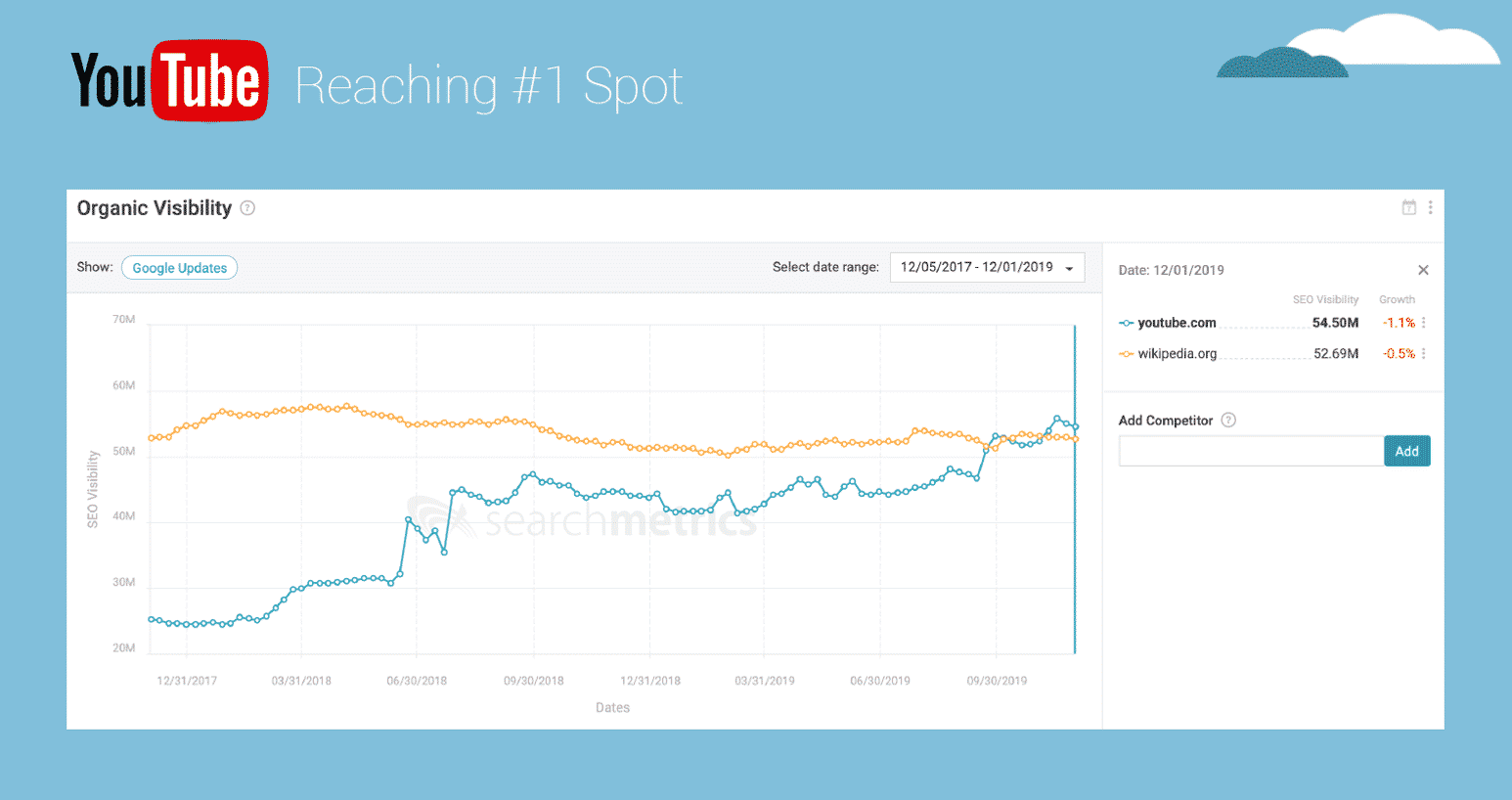This screenshot has height=800, width=1512.
Task: Click the vertical date marker line on chart
Action: [1075, 489]
